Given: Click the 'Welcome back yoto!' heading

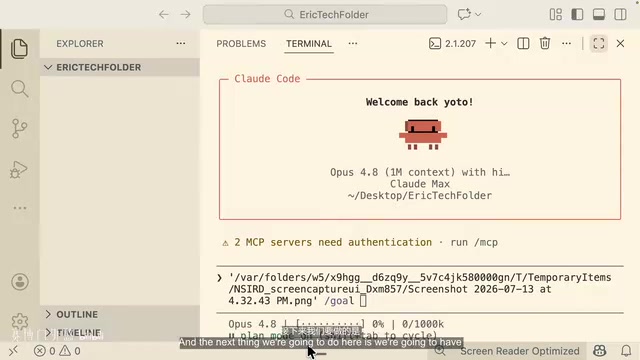Looking at the screenshot, I should tap(420, 102).
